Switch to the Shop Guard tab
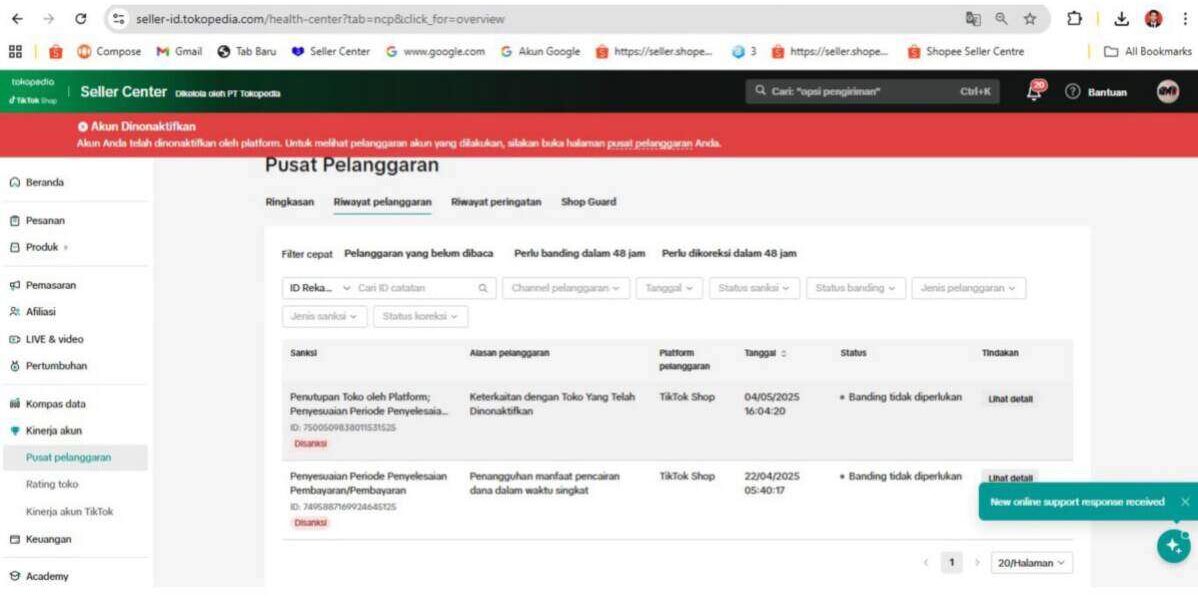Viewport: 1198px width, 602px height. pos(588,202)
